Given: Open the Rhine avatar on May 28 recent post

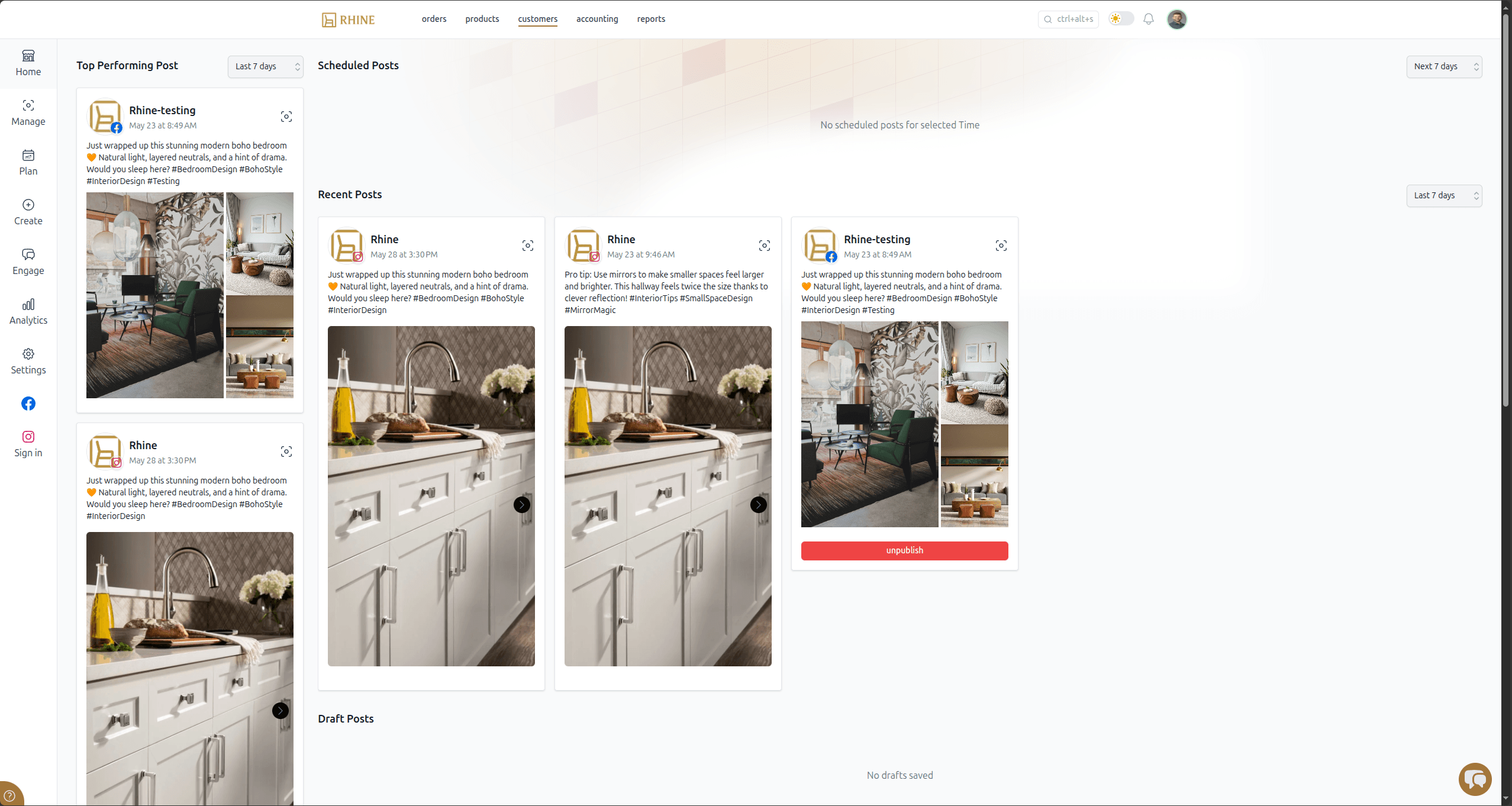Looking at the screenshot, I should click(346, 245).
